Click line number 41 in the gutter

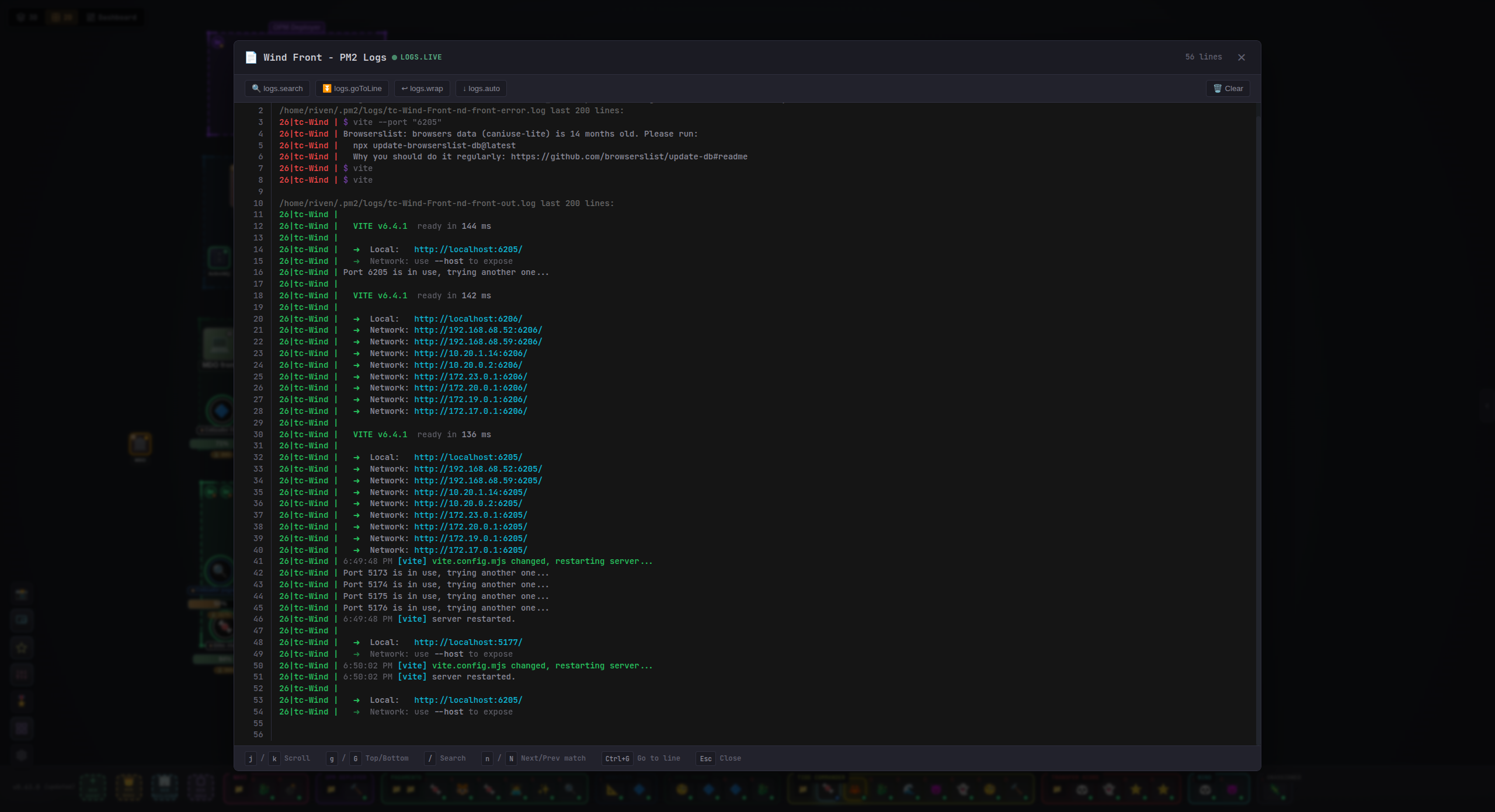(x=258, y=561)
